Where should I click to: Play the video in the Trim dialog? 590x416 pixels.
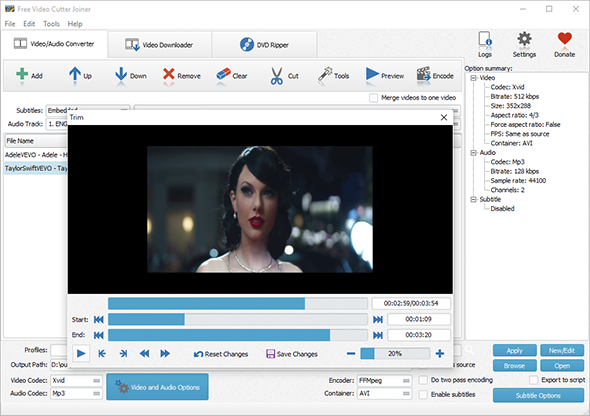pos(81,354)
